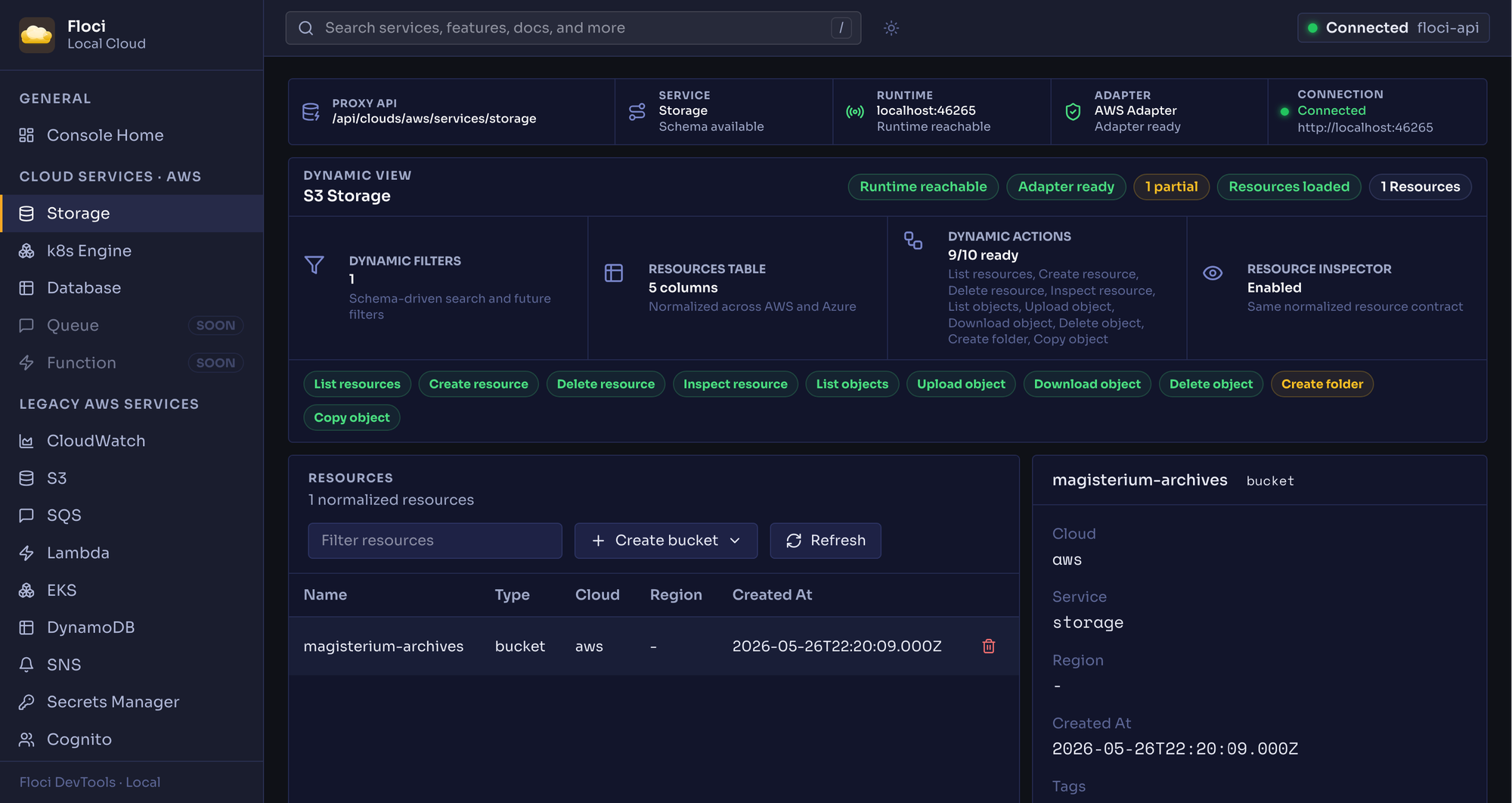
Task: Click the Inspect resource action chip
Action: (x=736, y=384)
